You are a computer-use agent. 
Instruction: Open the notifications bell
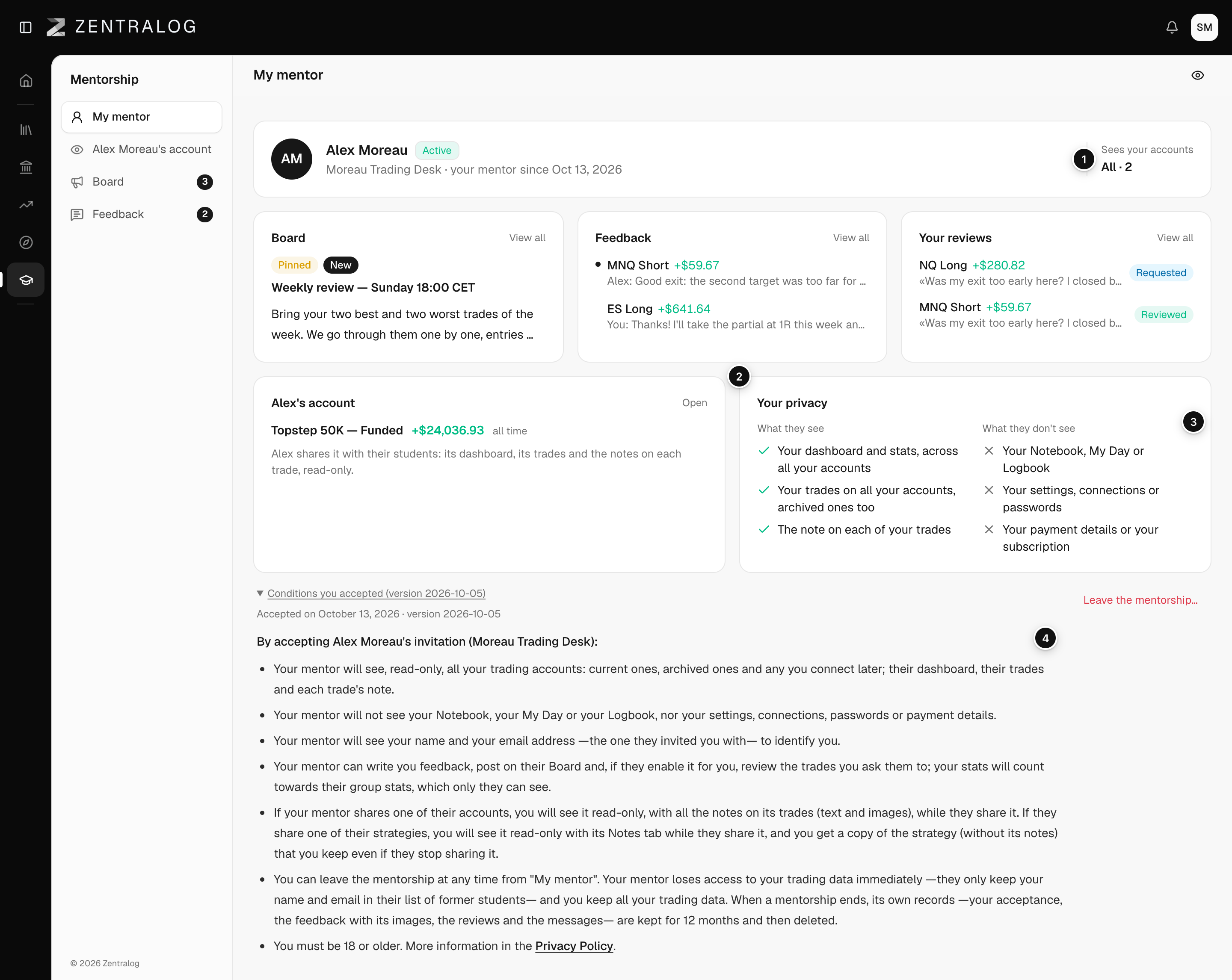tap(1172, 27)
